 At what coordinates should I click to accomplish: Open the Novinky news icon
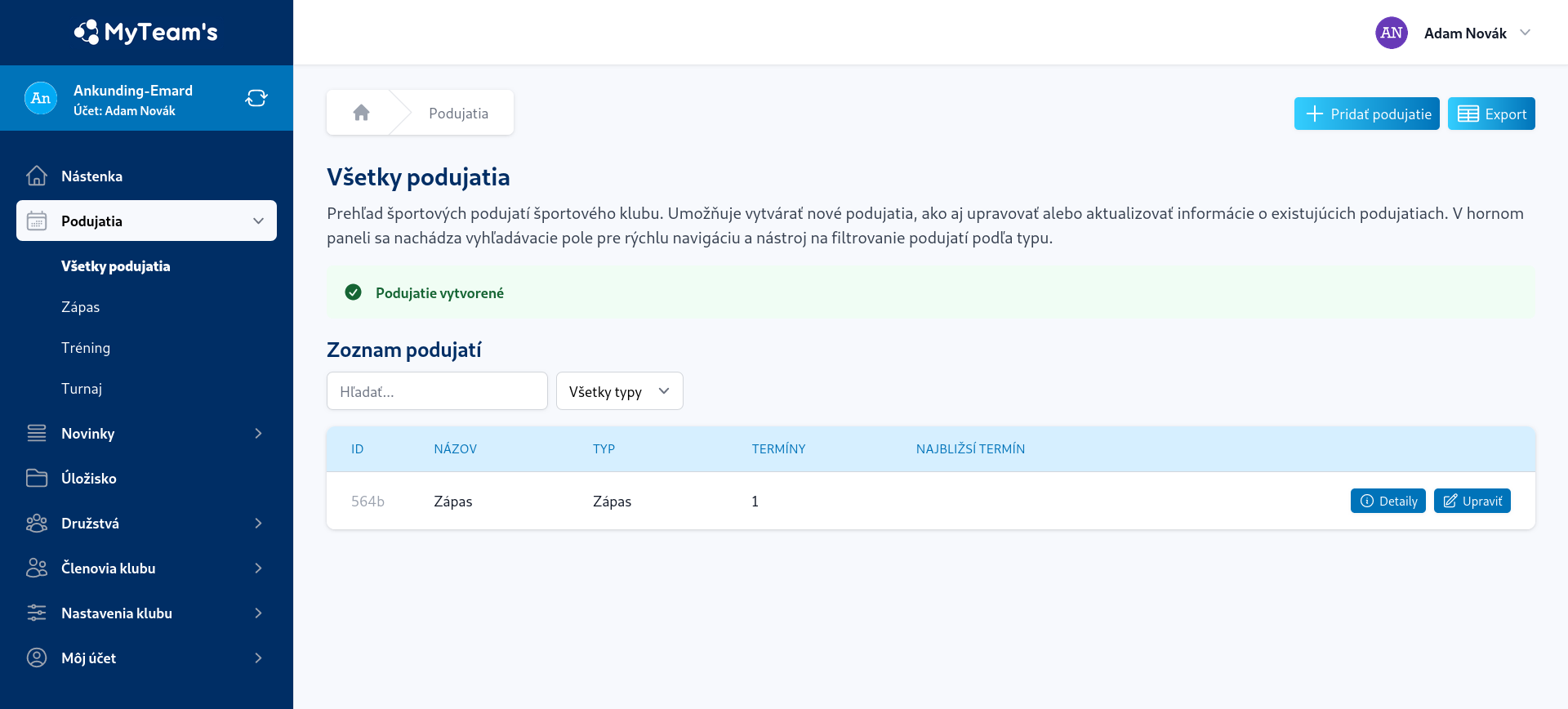[37, 433]
